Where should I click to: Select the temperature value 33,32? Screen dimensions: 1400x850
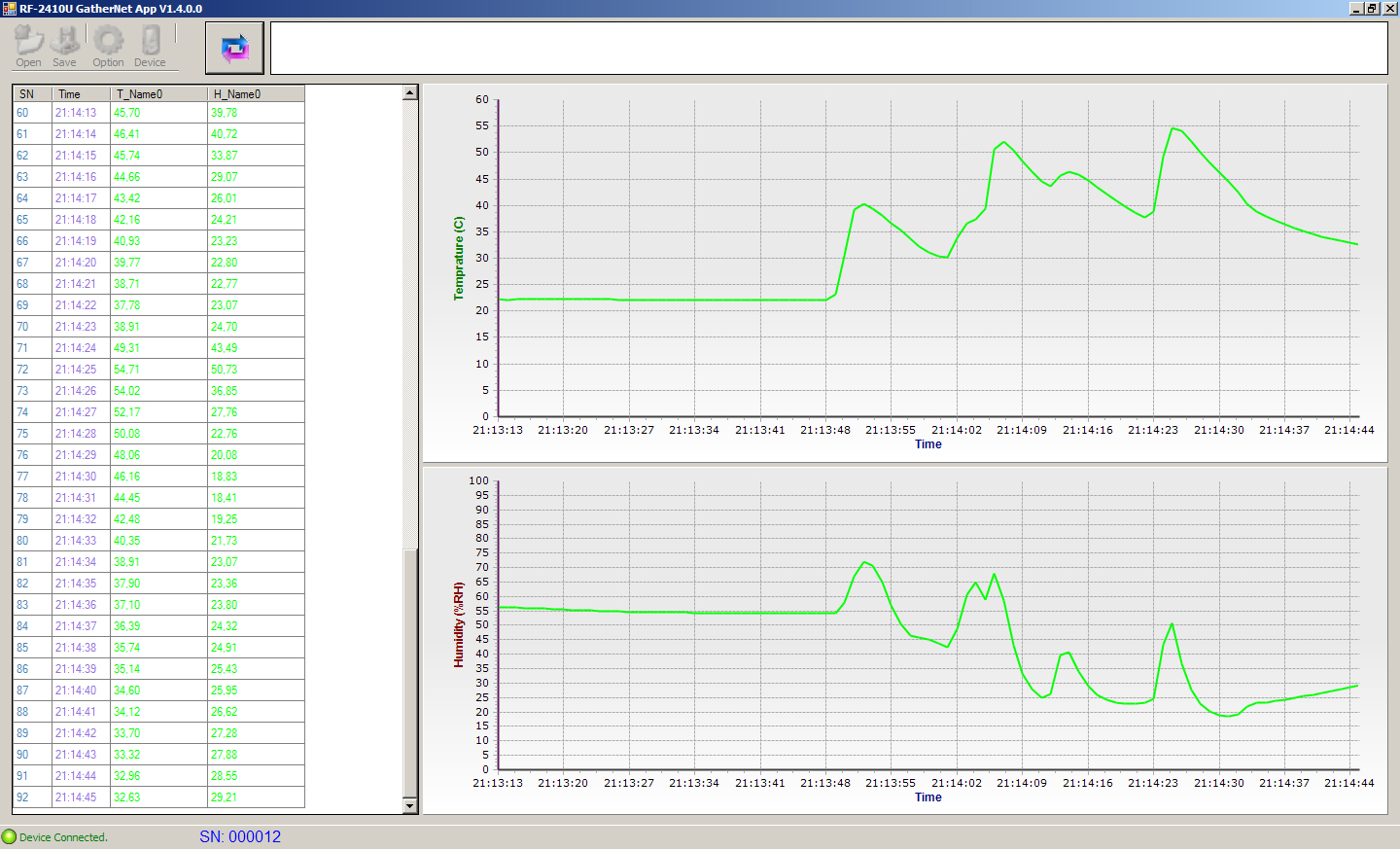158,755
